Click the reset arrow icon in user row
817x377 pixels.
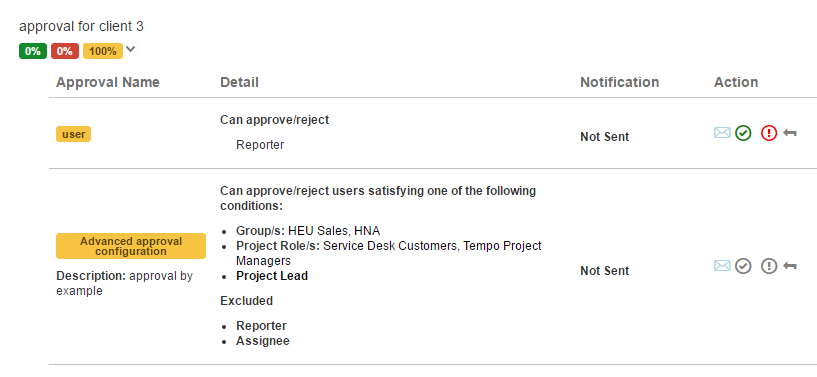[790, 134]
